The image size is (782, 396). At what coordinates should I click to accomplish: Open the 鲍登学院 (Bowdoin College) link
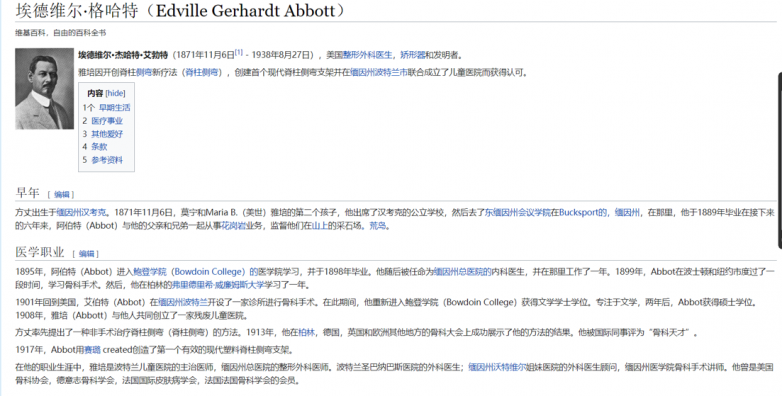[x=196, y=272]
